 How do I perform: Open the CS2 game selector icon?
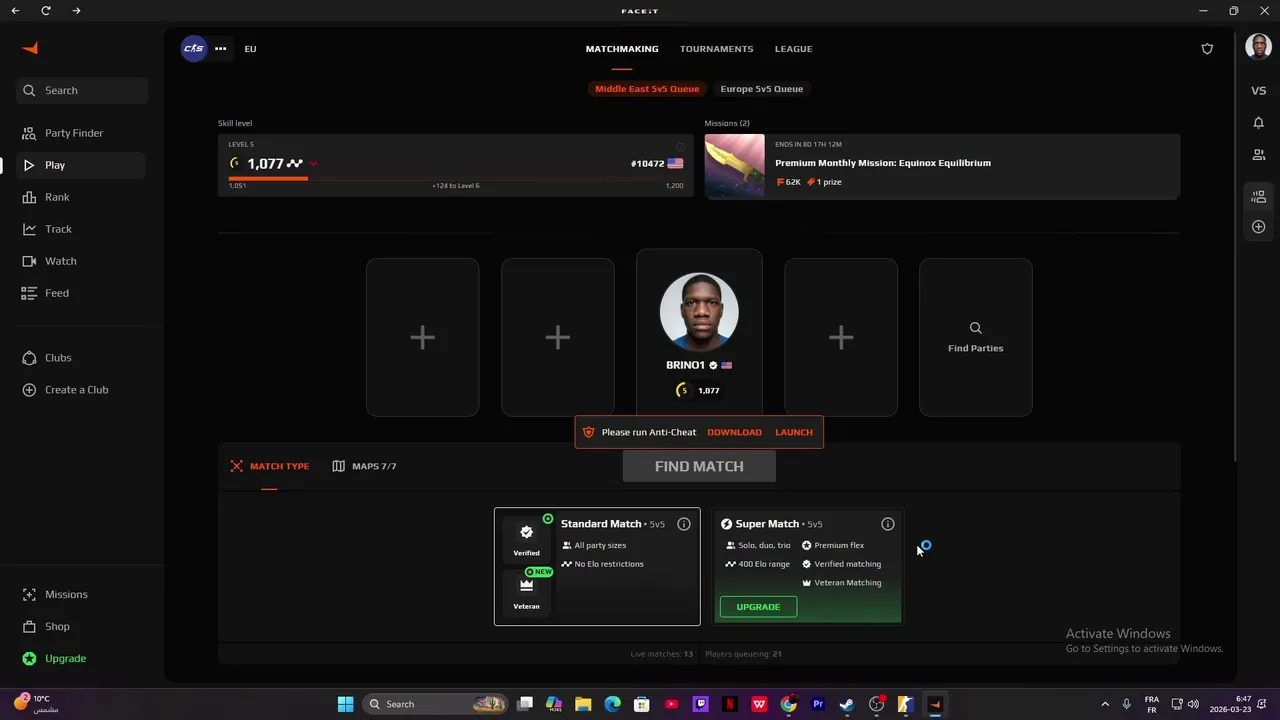pos(193,48)
